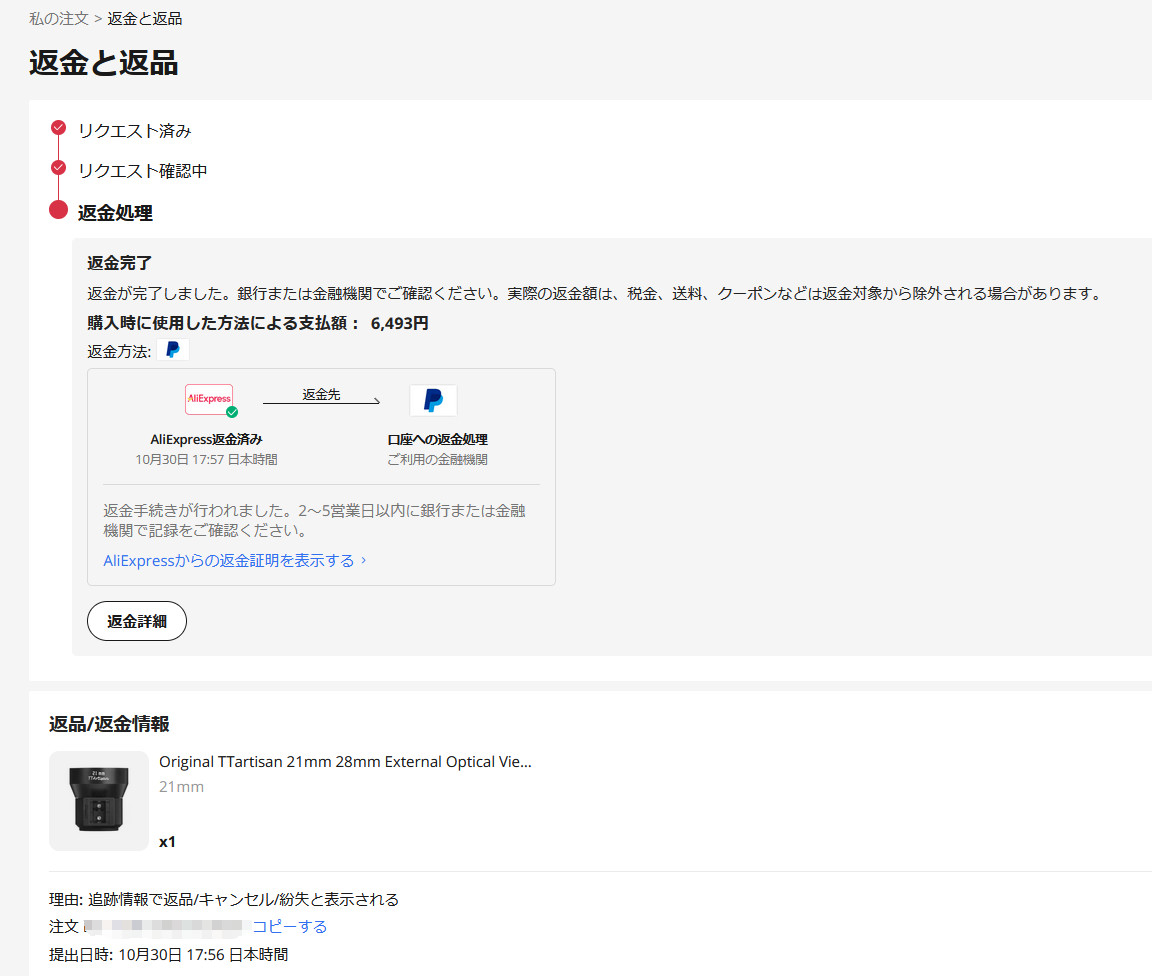Click the PayPal icon in the refund flow diagram
This screenshot has width=1152, height=976.
(434, 399)
